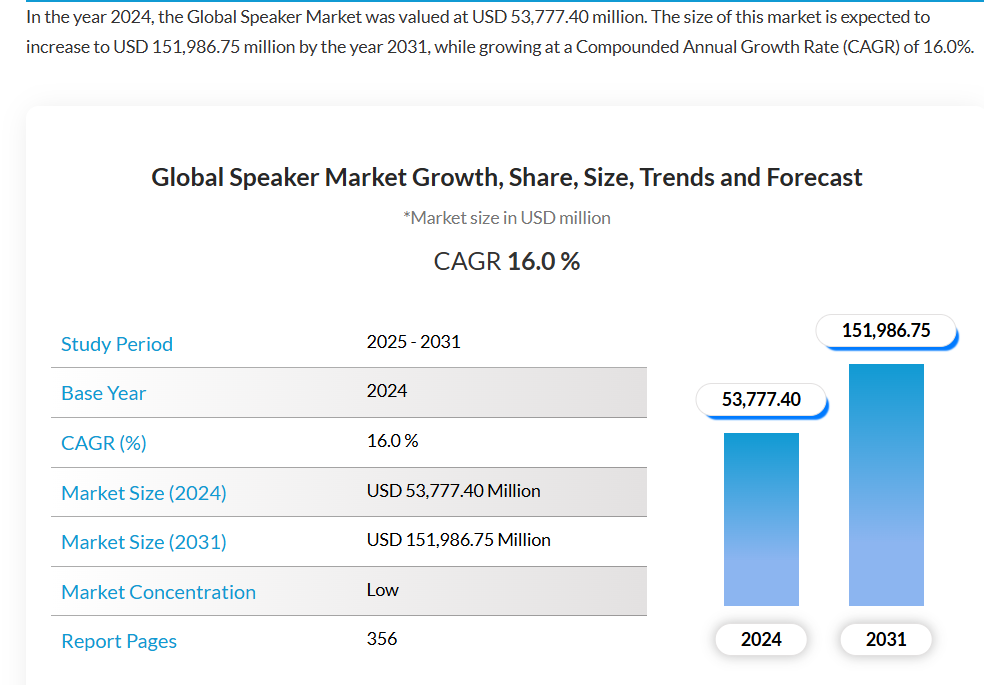Click the Report Pages label

point(119,641)
